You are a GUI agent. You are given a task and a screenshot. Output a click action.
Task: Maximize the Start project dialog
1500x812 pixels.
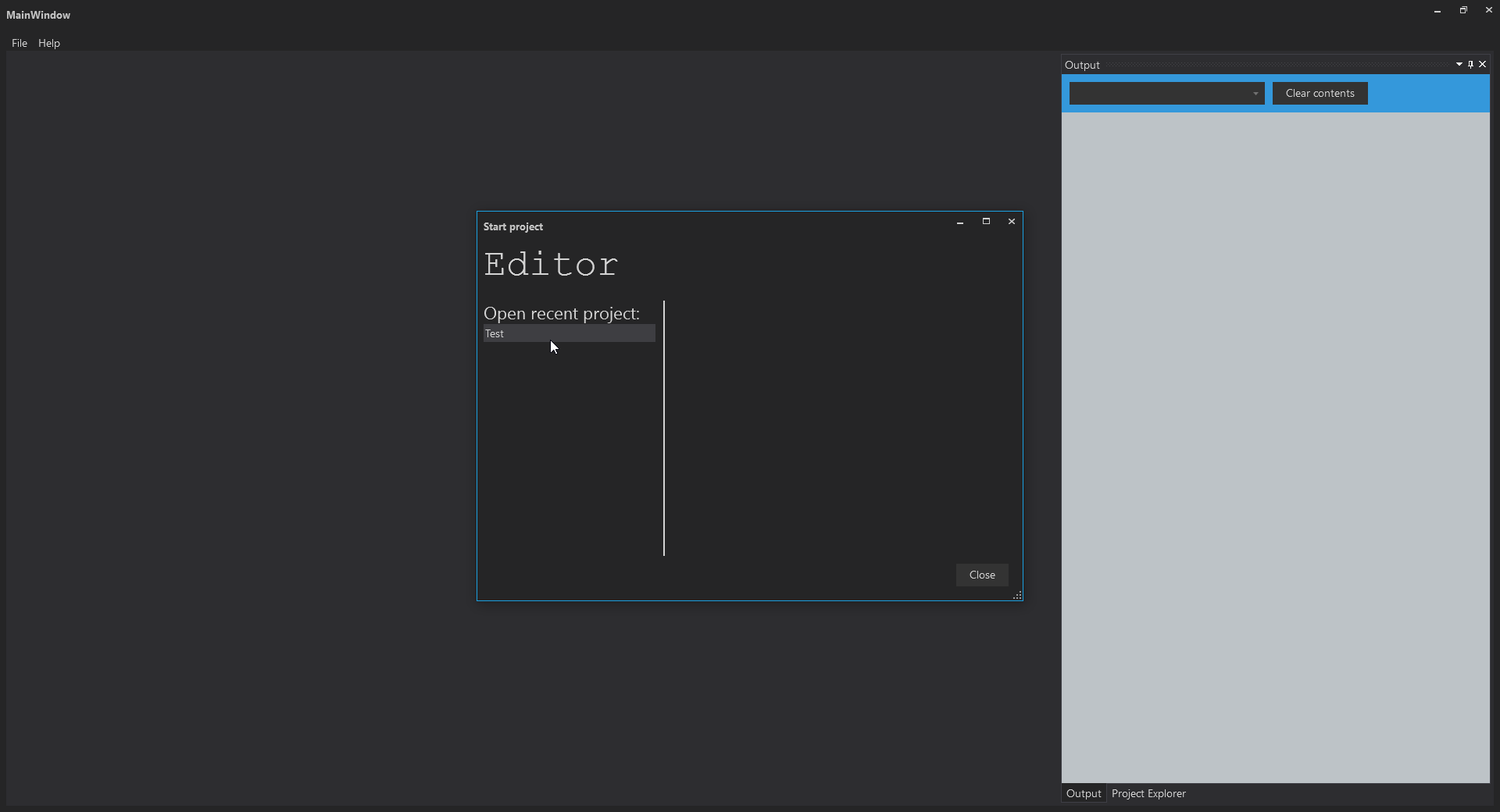(x=986, y=222)
